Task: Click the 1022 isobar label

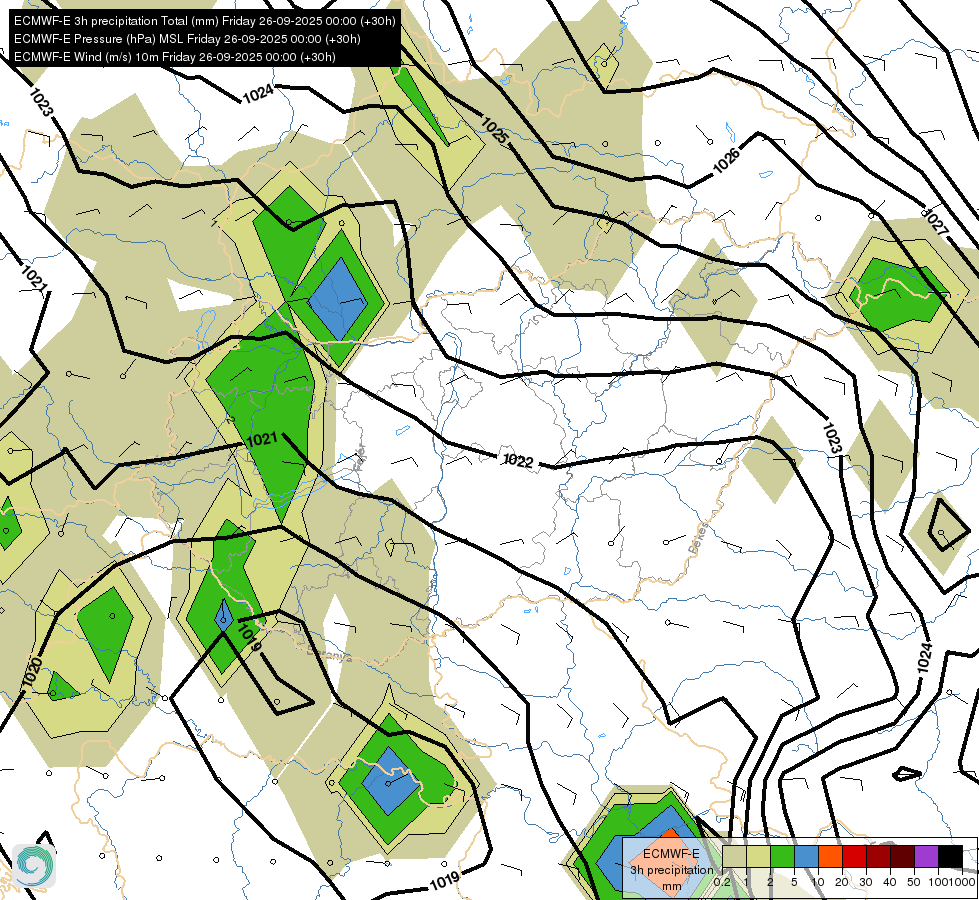Action: click(x=518, y=461)
